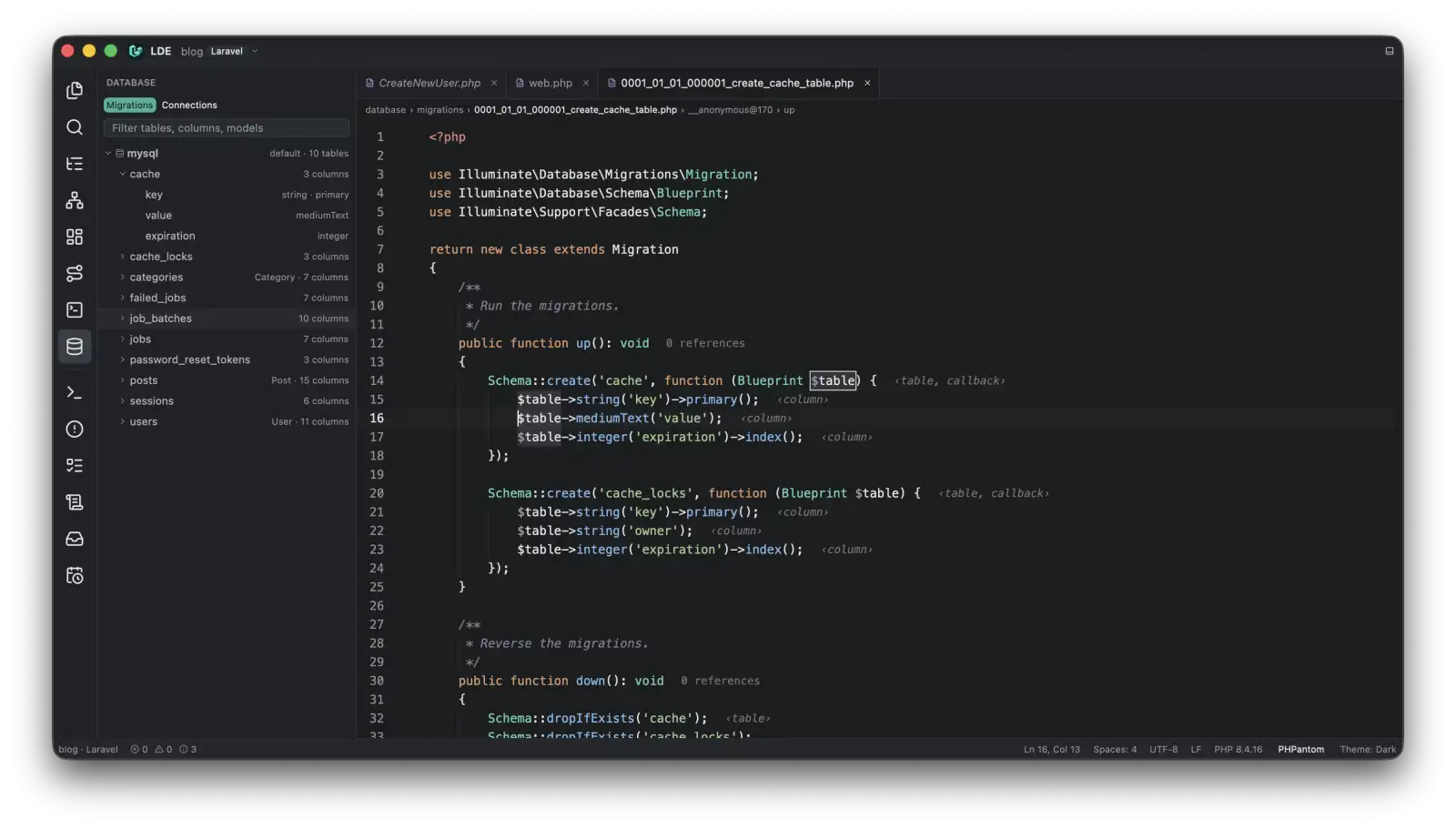1456x829 pixels.
Task: Expand the users table
Action: click(123, 421)
